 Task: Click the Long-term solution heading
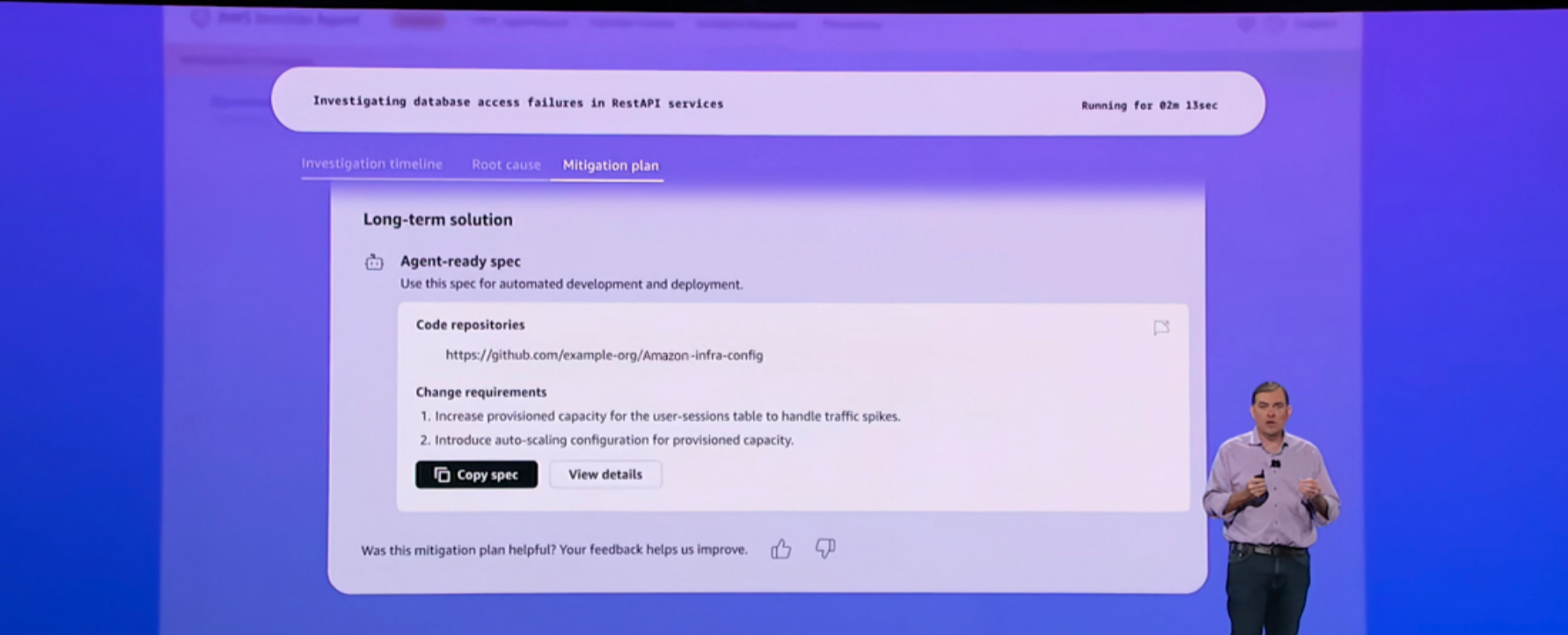[437, 220]
